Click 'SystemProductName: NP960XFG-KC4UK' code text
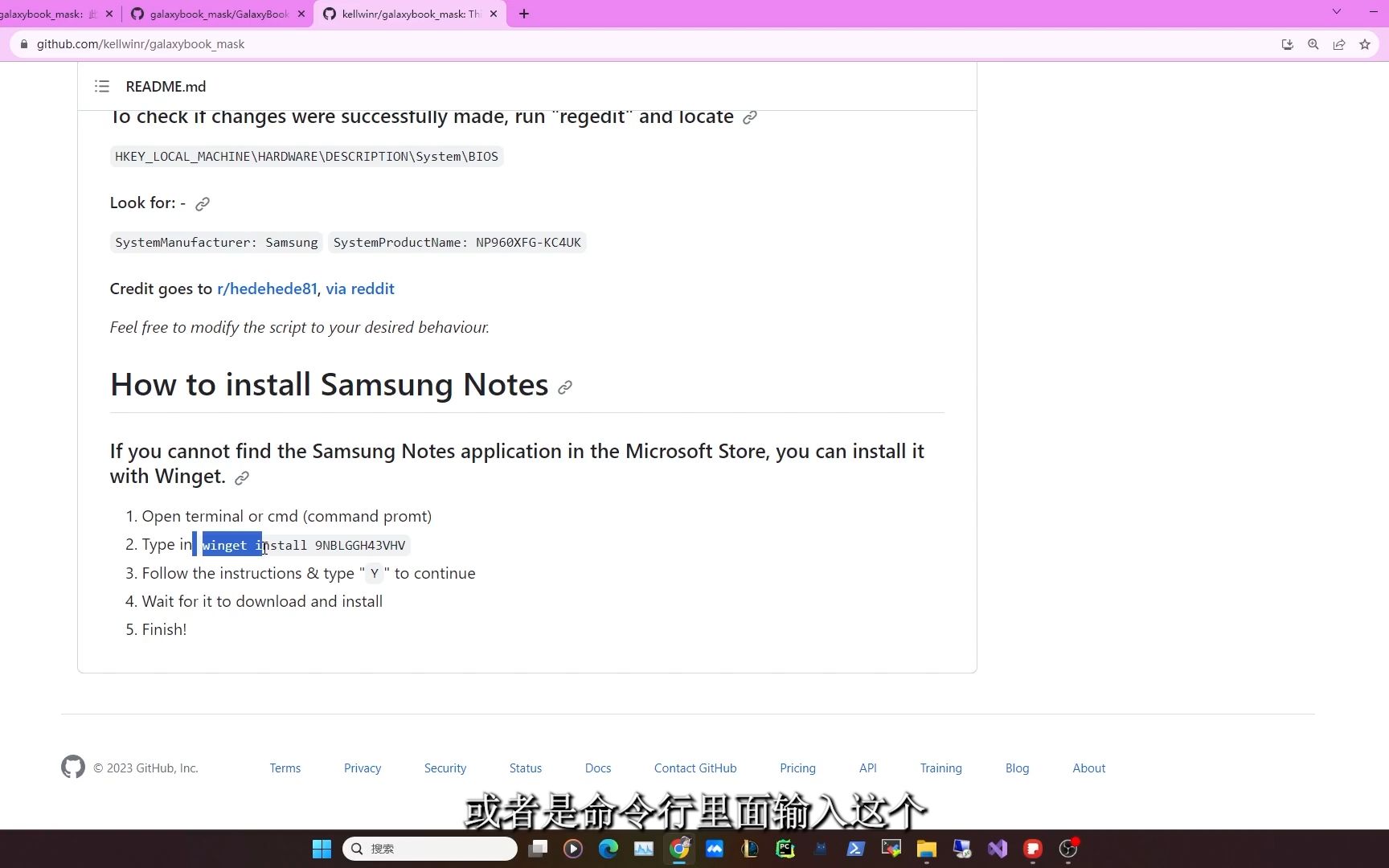 tap(457, 243)
